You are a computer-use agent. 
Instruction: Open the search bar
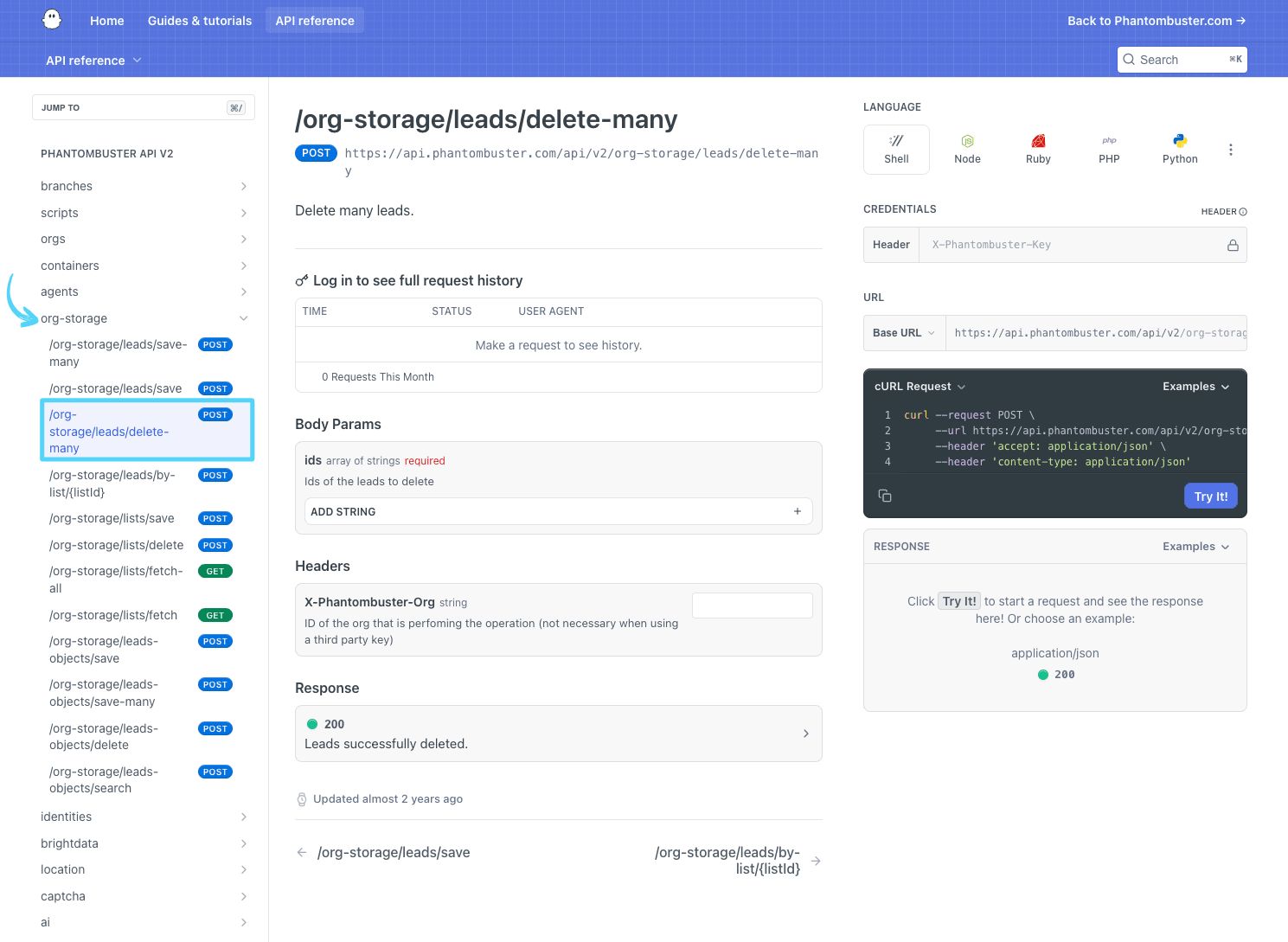tap(1182, 60)
